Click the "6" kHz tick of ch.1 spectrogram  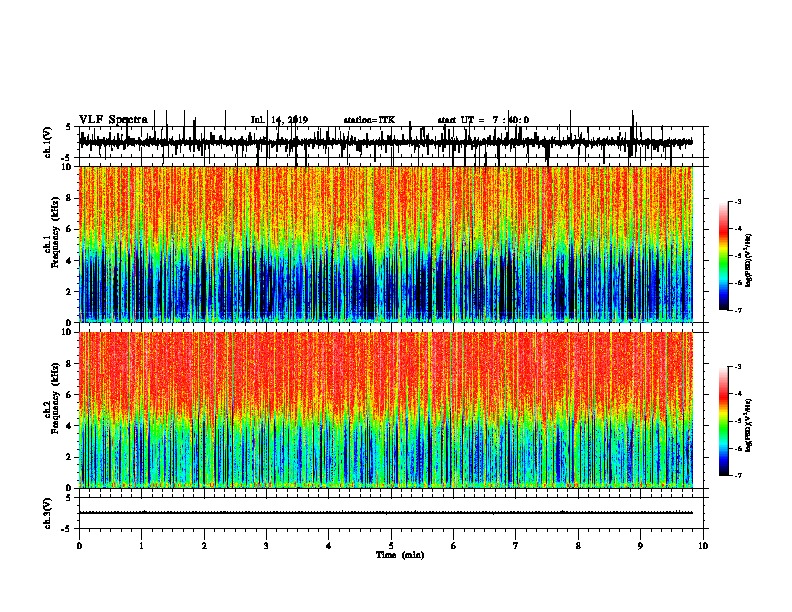[x=69, y=229]
